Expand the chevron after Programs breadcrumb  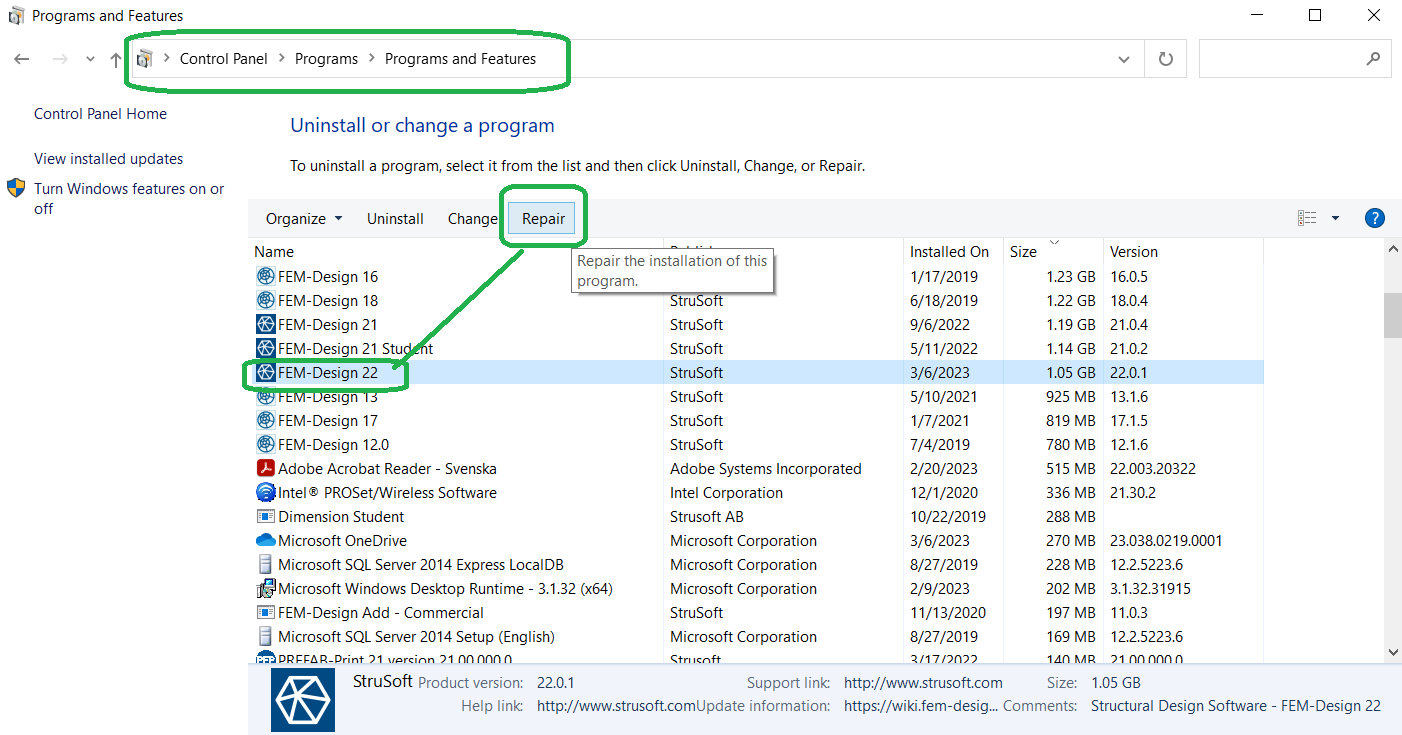[372, 59]
